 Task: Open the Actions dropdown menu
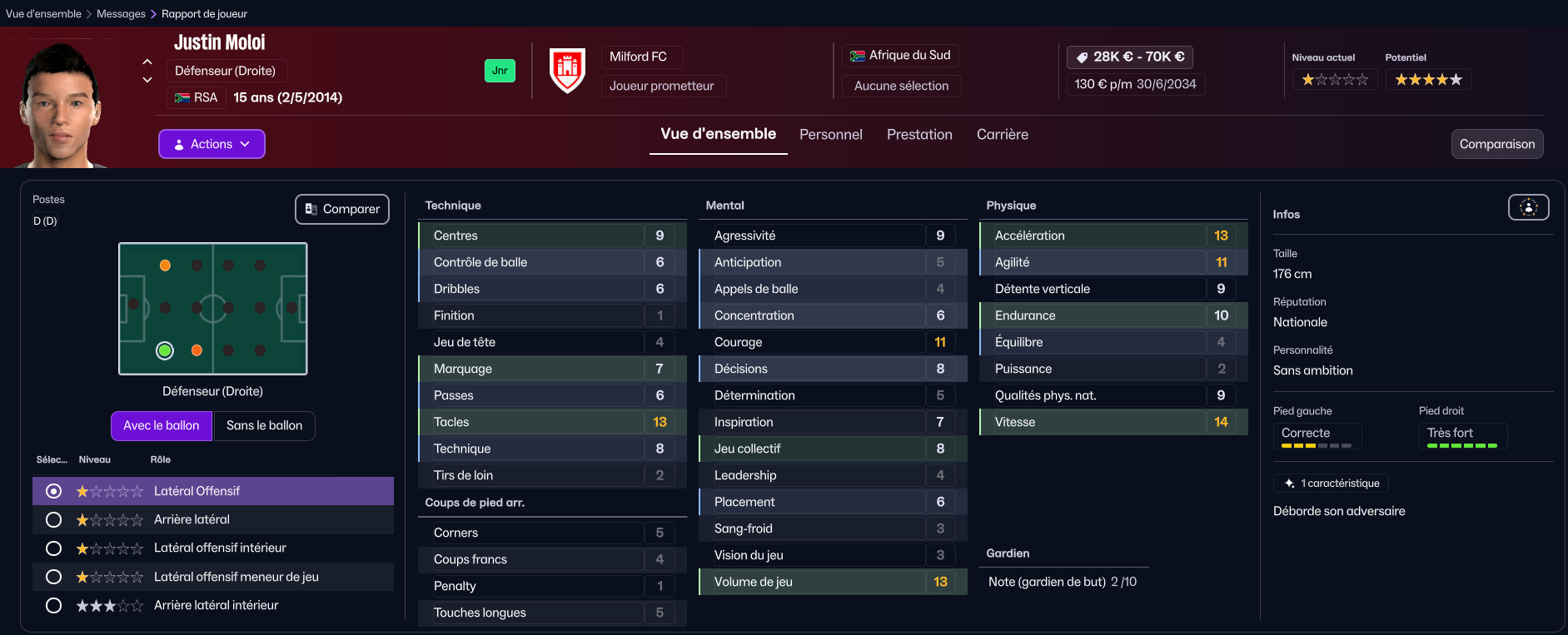pyautogui.click(x=212, y=144)
